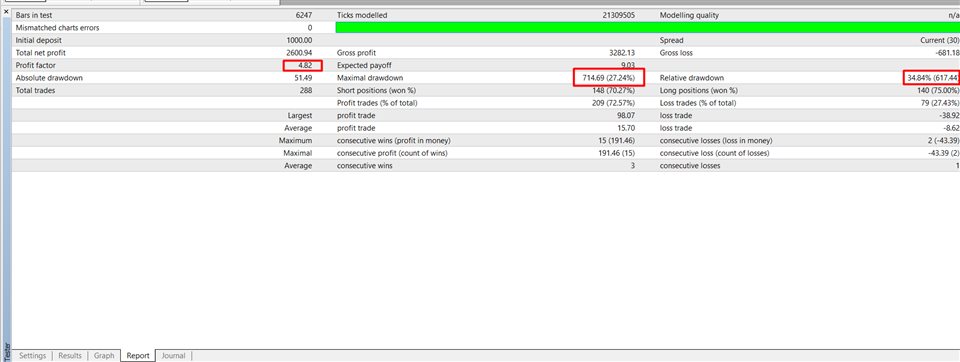Click the profit factor value 4.82
The width and height of the screenshot is (960, 362).
[305, 66]
